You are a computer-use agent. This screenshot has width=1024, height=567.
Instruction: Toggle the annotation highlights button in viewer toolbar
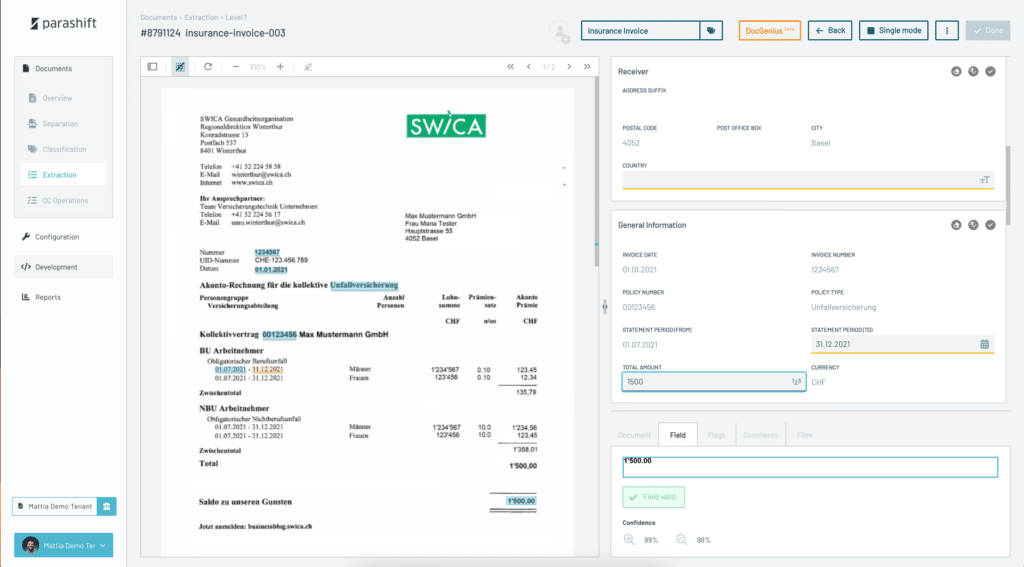pyautogui.click(x=180, y=67)
